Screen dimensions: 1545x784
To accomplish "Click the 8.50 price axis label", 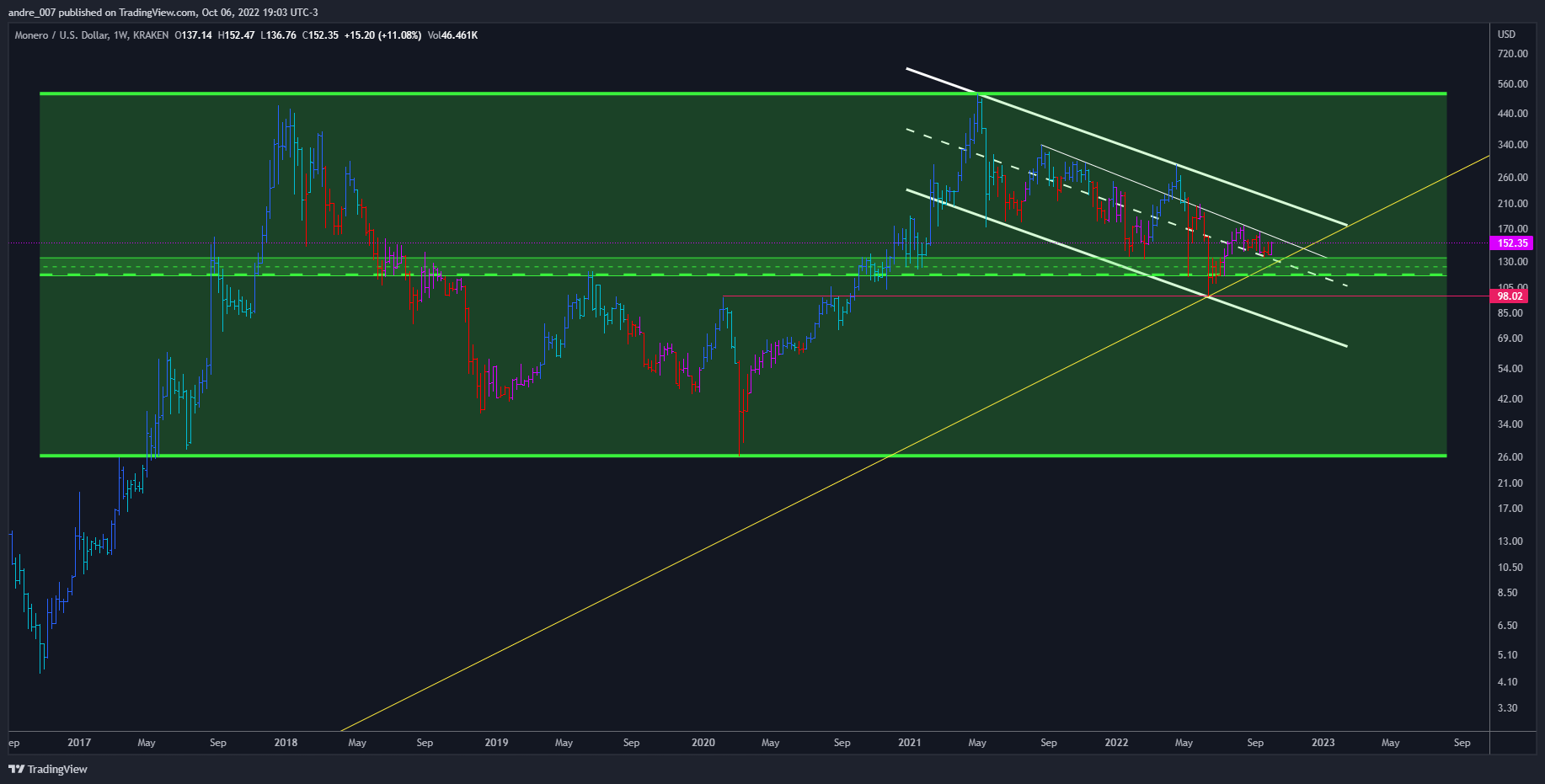I will coord(1507,593).
